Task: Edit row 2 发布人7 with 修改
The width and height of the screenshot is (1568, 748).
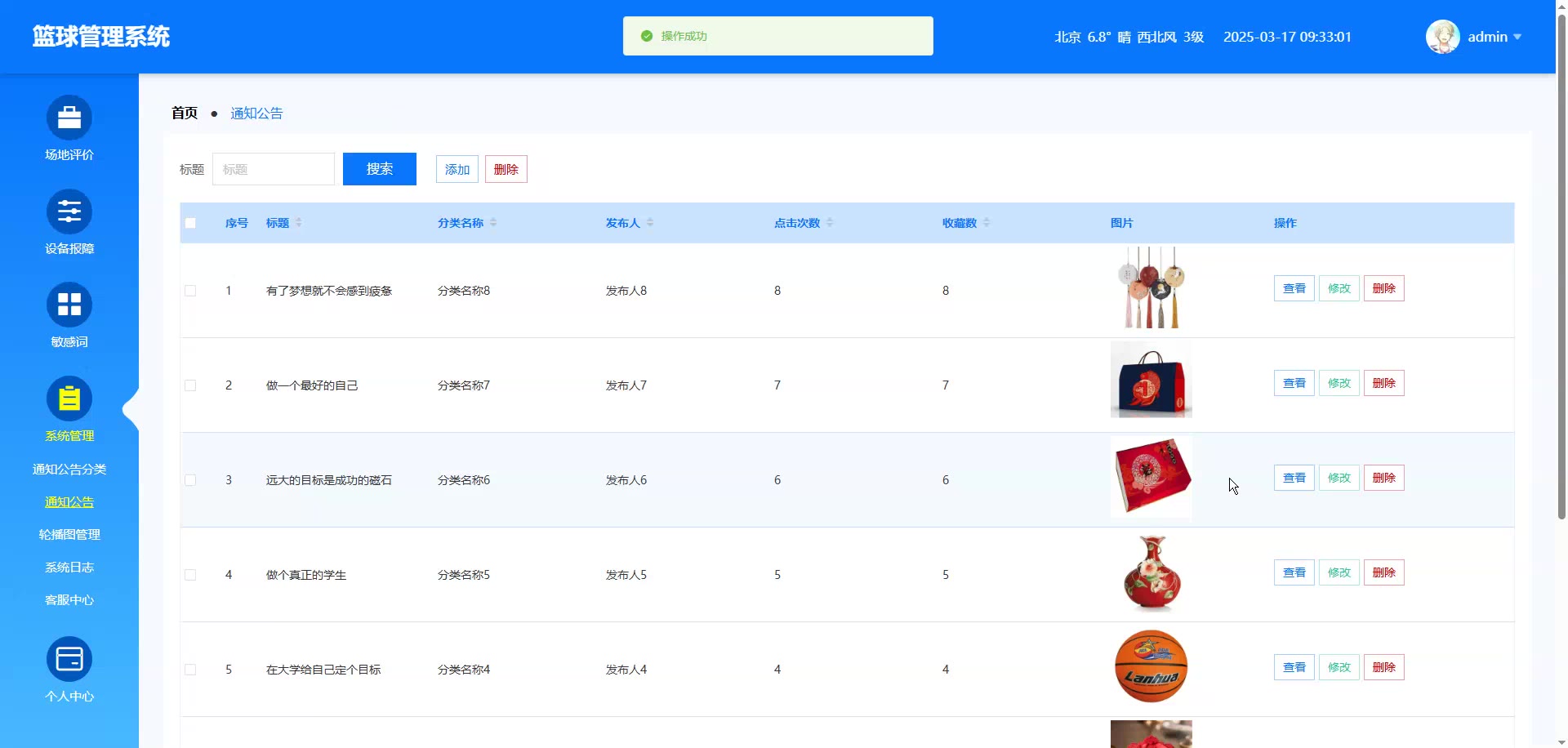Action: tap(1339, 383)
